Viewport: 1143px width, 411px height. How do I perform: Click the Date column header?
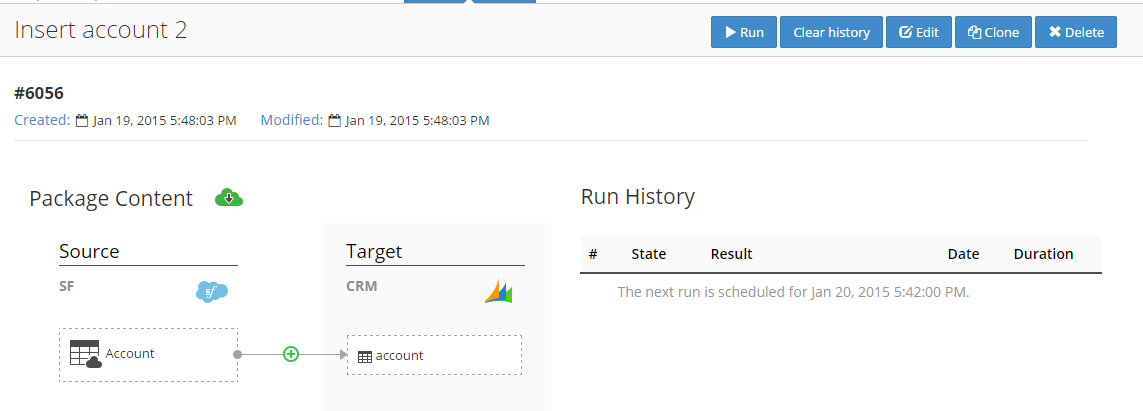coord(962,254)
